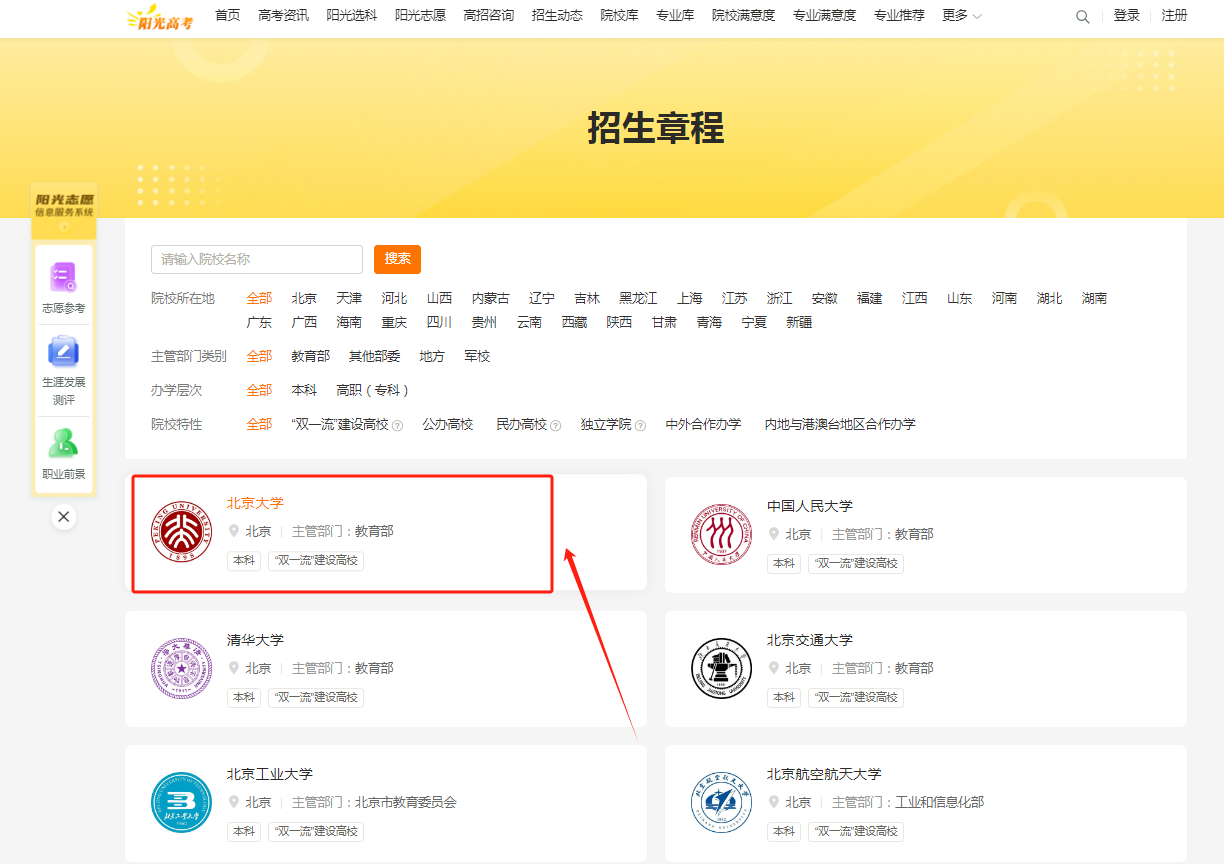Filter location by 上海
1224x864 pixels.
click(x=689, y=298)
